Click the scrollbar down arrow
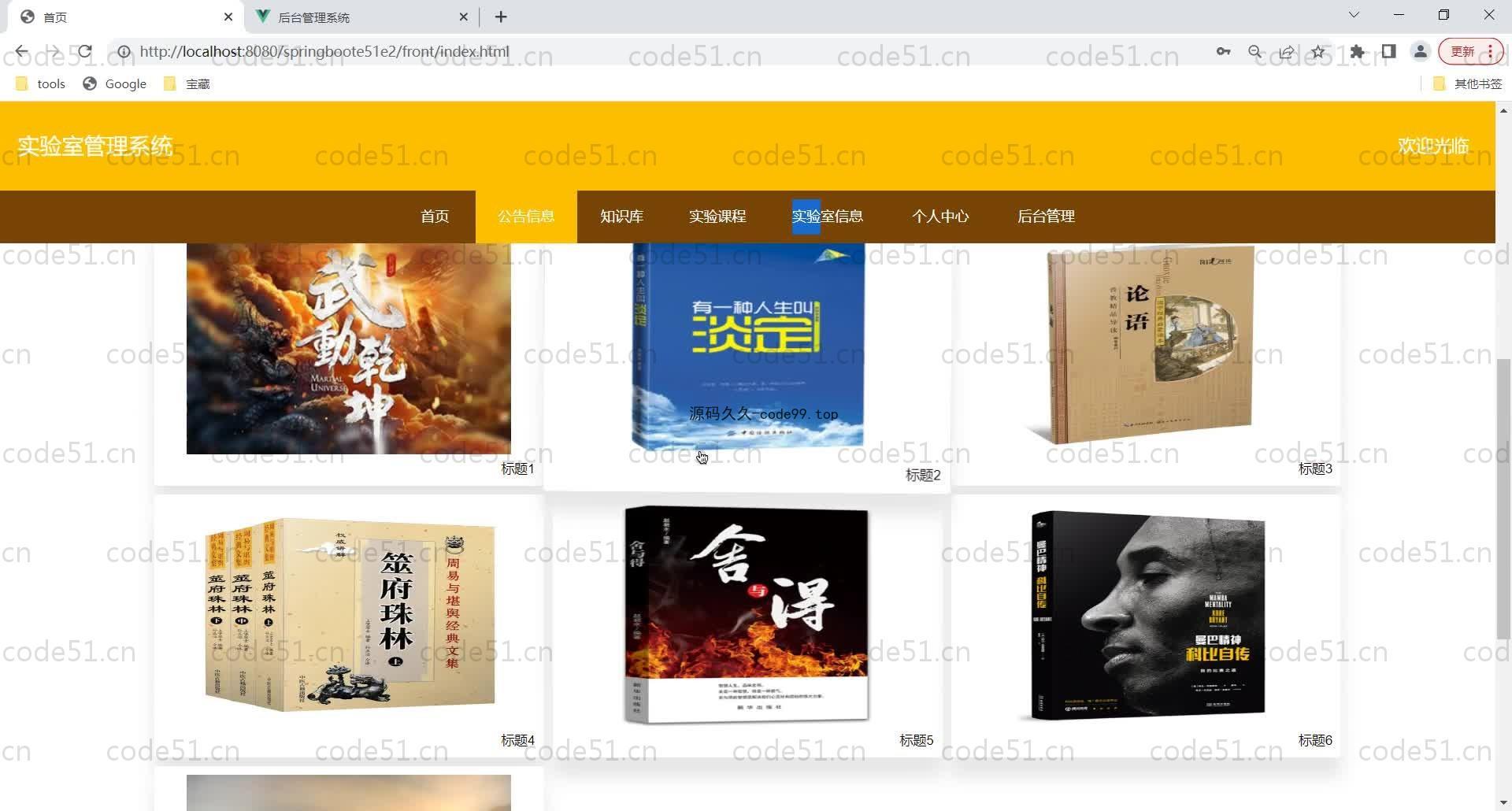 (x=1503, y=802)
